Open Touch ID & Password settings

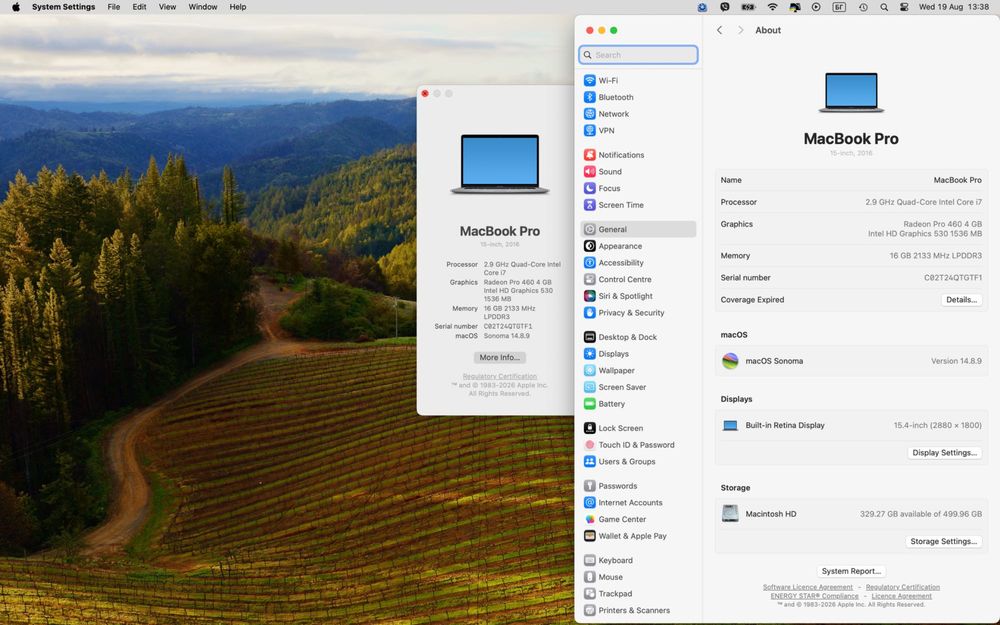[x=638, y=445]
